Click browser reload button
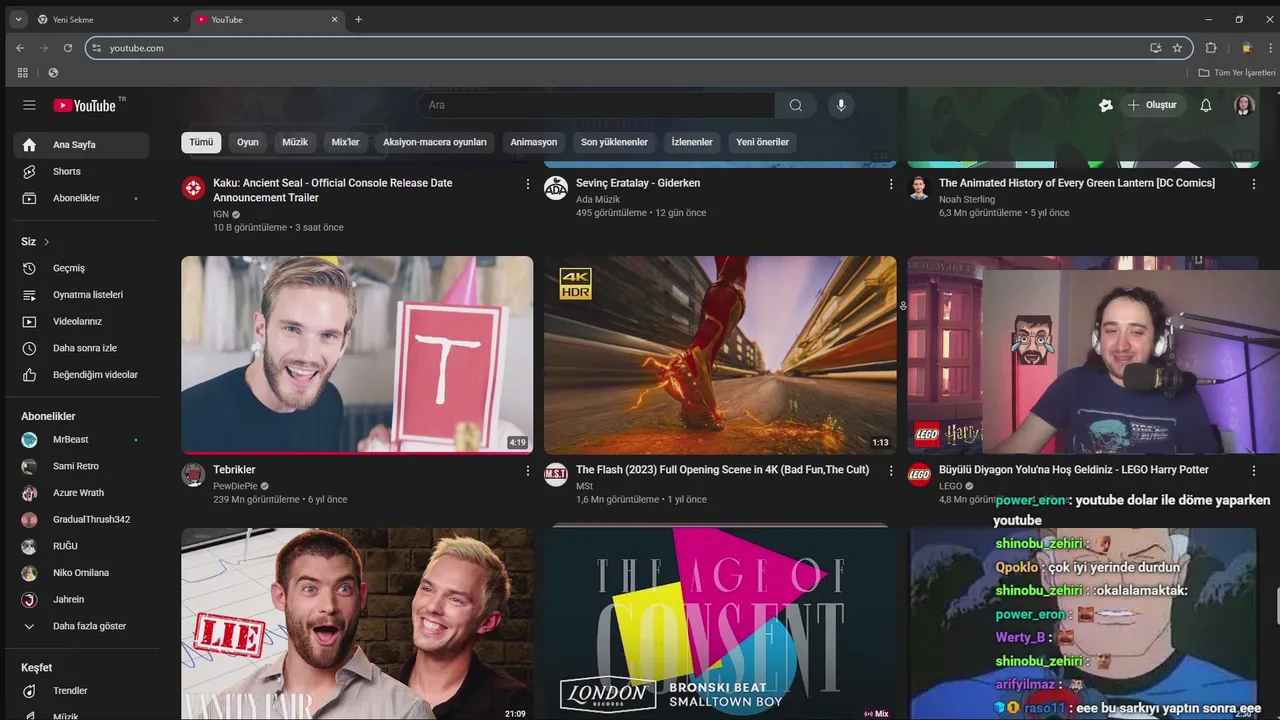1280x720 pixels. pyautogui.click(x=68, y=48)
